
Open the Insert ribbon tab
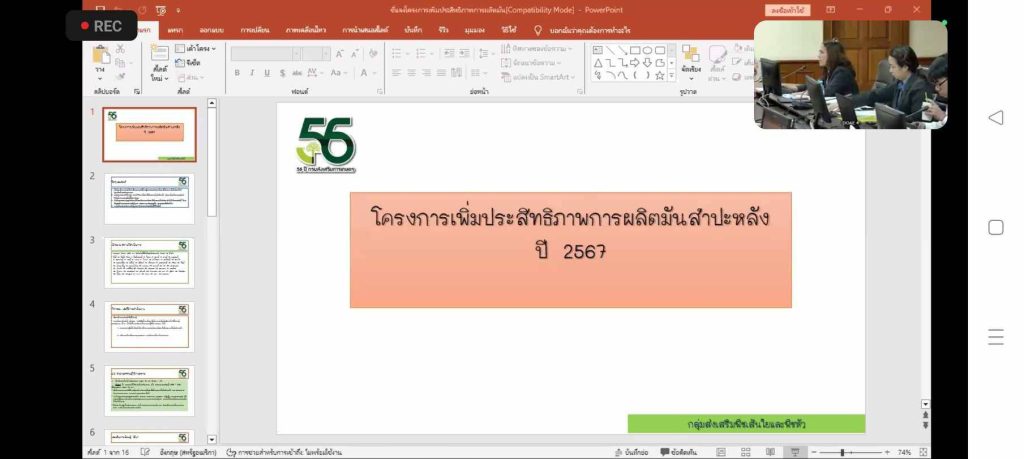point(175,30)
